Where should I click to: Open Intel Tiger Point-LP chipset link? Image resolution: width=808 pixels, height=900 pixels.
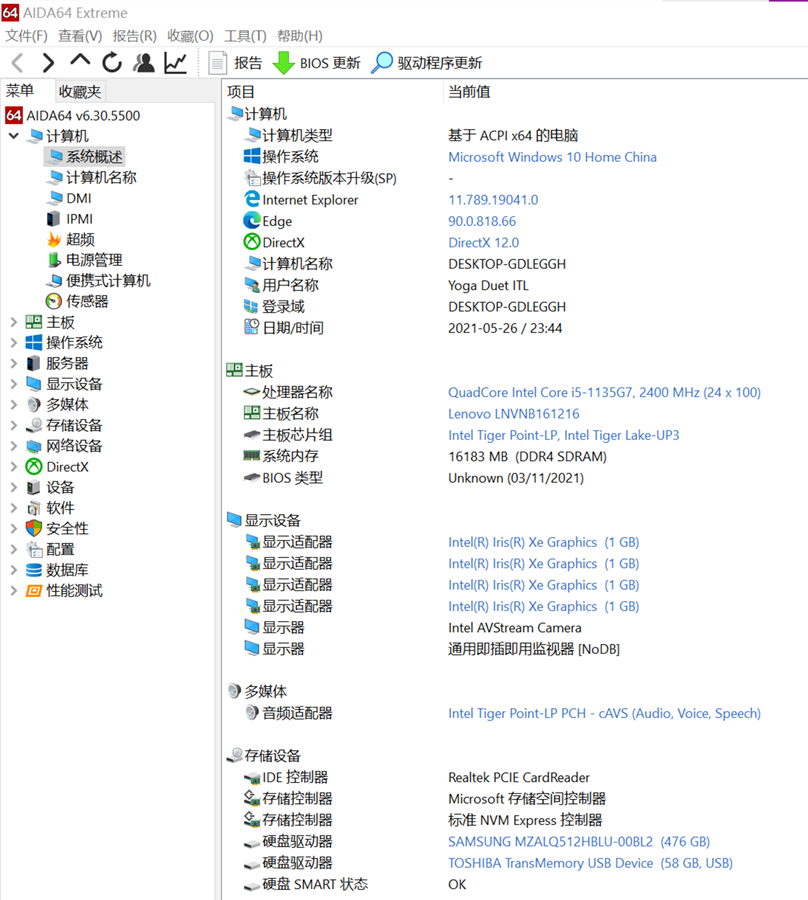tap(564, 435)
